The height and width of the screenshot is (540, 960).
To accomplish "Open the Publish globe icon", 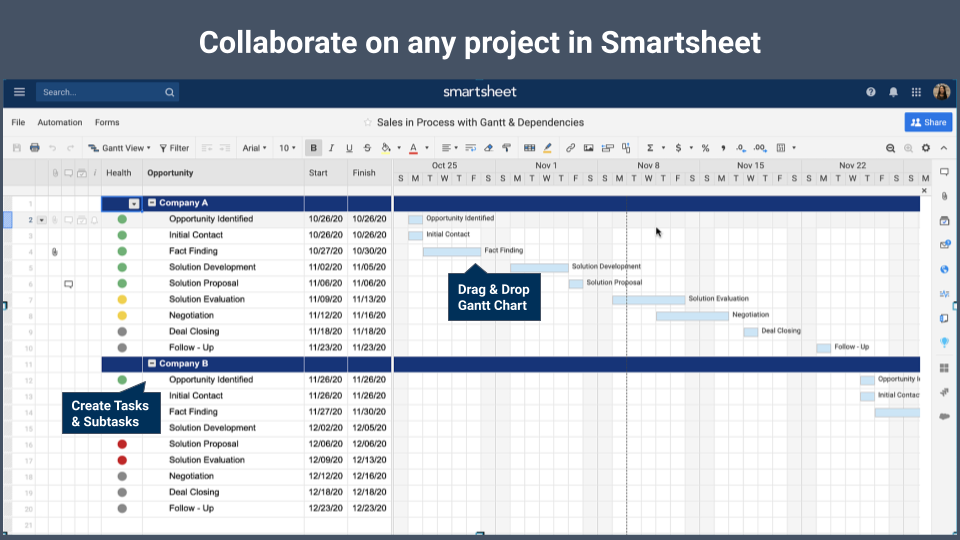I will (944, 269).
